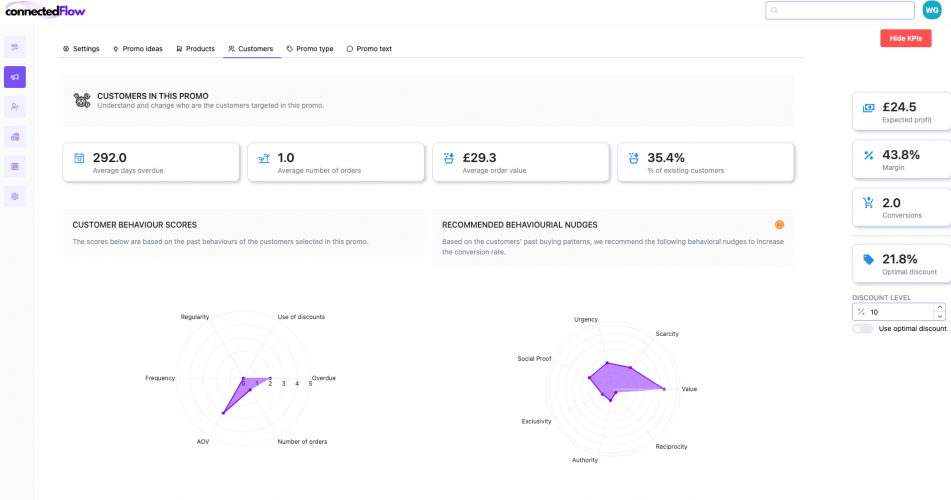Image resolution: width=951 pixels, height=500 pixels.
Task: Click the Scarcity label on the nudges radar
Action: coord(667,334)
